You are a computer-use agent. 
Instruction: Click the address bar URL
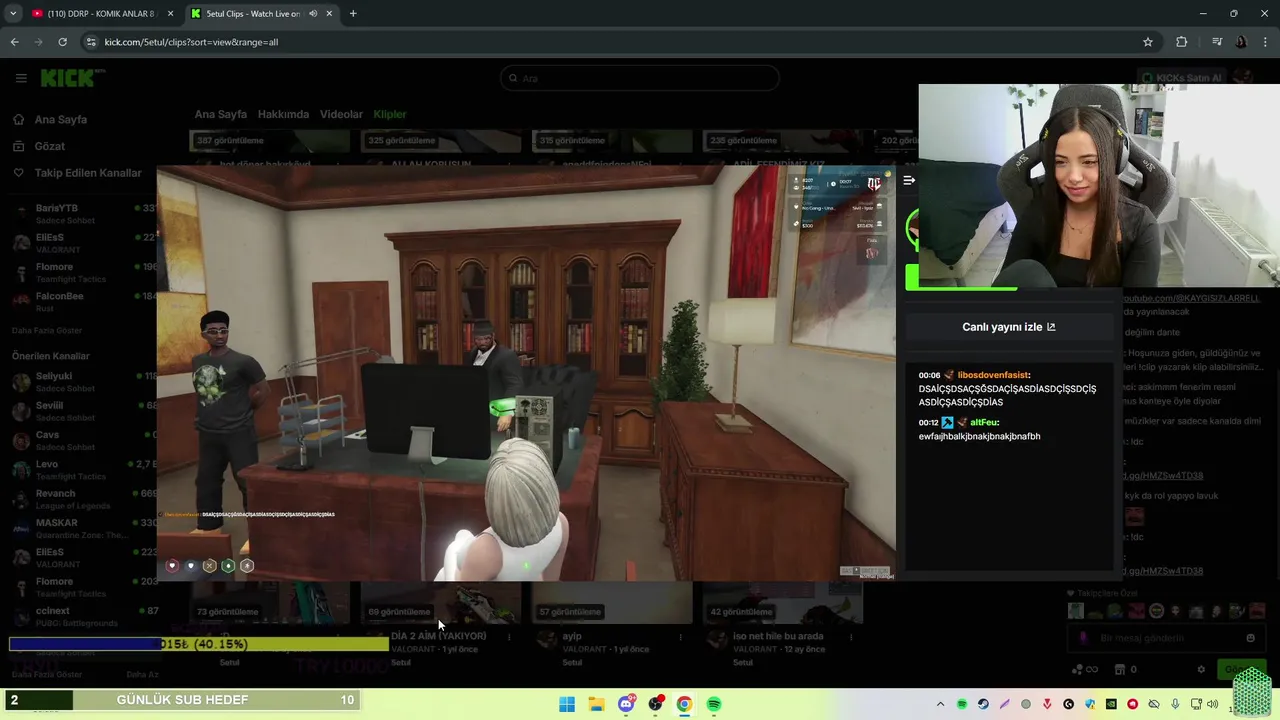click(x=191, y=42)
